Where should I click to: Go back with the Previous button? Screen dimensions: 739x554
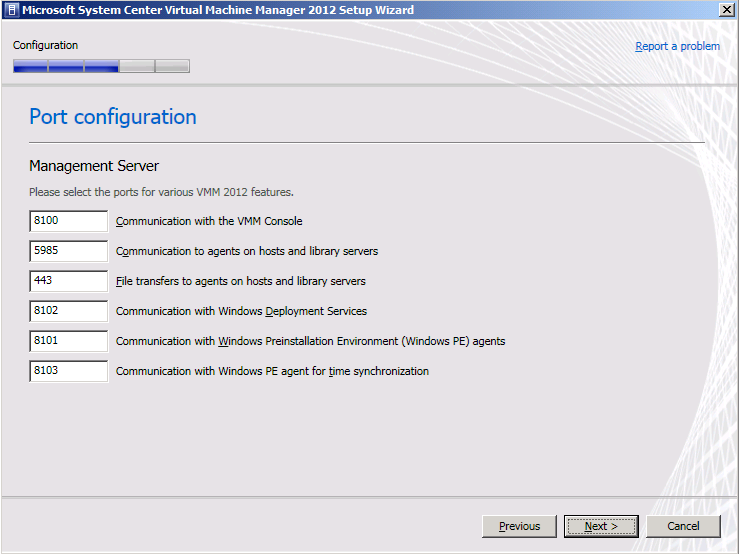[519, 526]
